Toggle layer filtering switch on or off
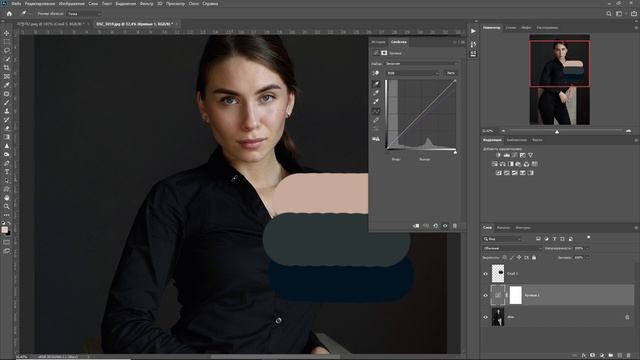 click(589, 237)
